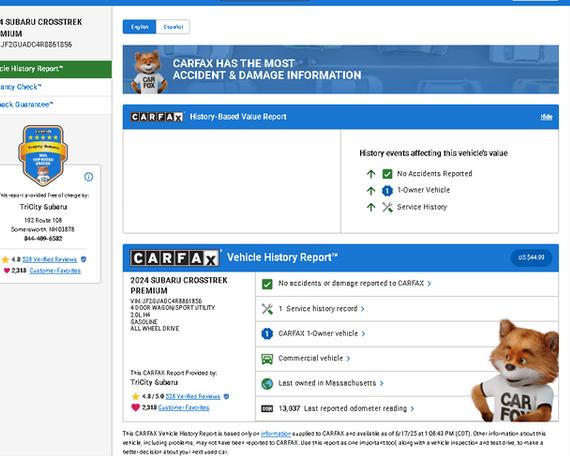Click the sidebar verified shield icon
This screenshot has width=570, height=456.
point(83,259)
